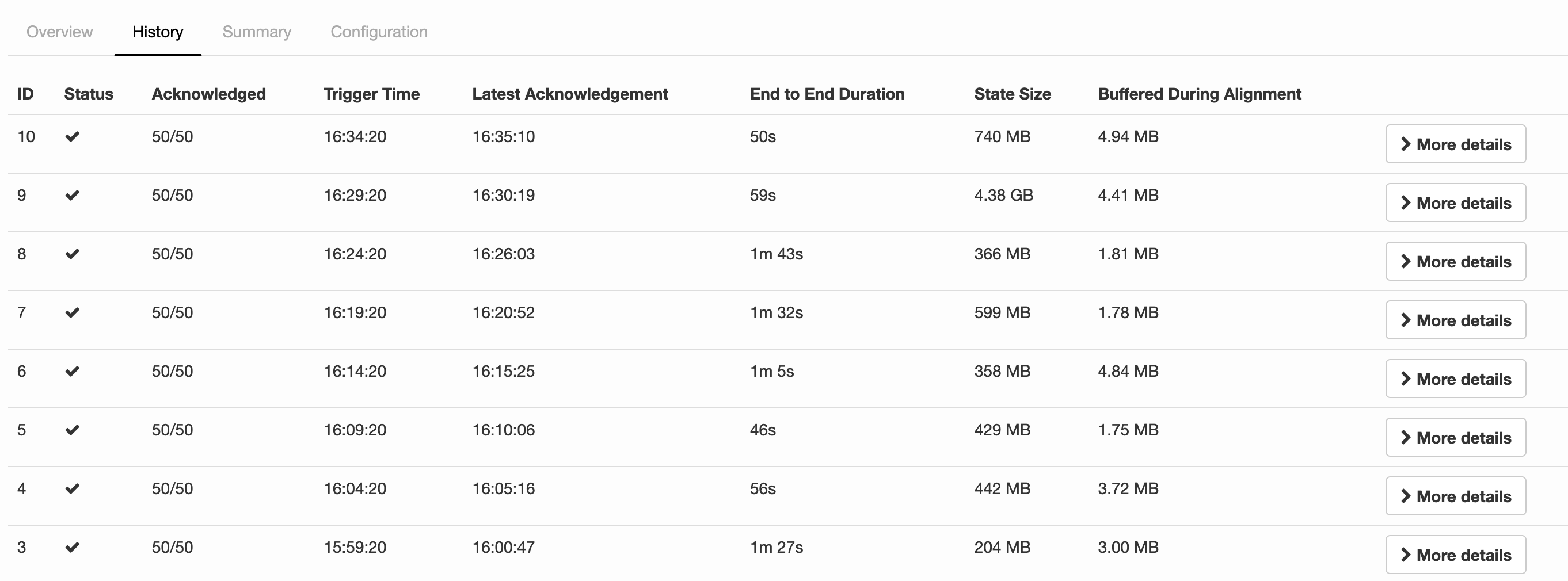Viewport: 1568px width, 581px height.
Task: Click the status checkmark for checkpoint 7
Action: pyautogui.click(x=72, y=313)
